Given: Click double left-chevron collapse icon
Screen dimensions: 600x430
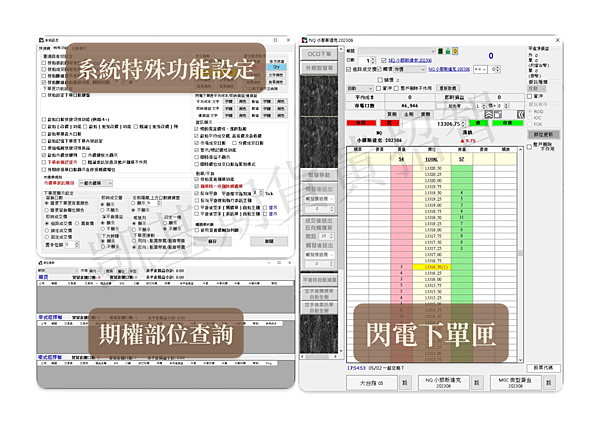Looking at the screenshot, I should coord(520,114).
